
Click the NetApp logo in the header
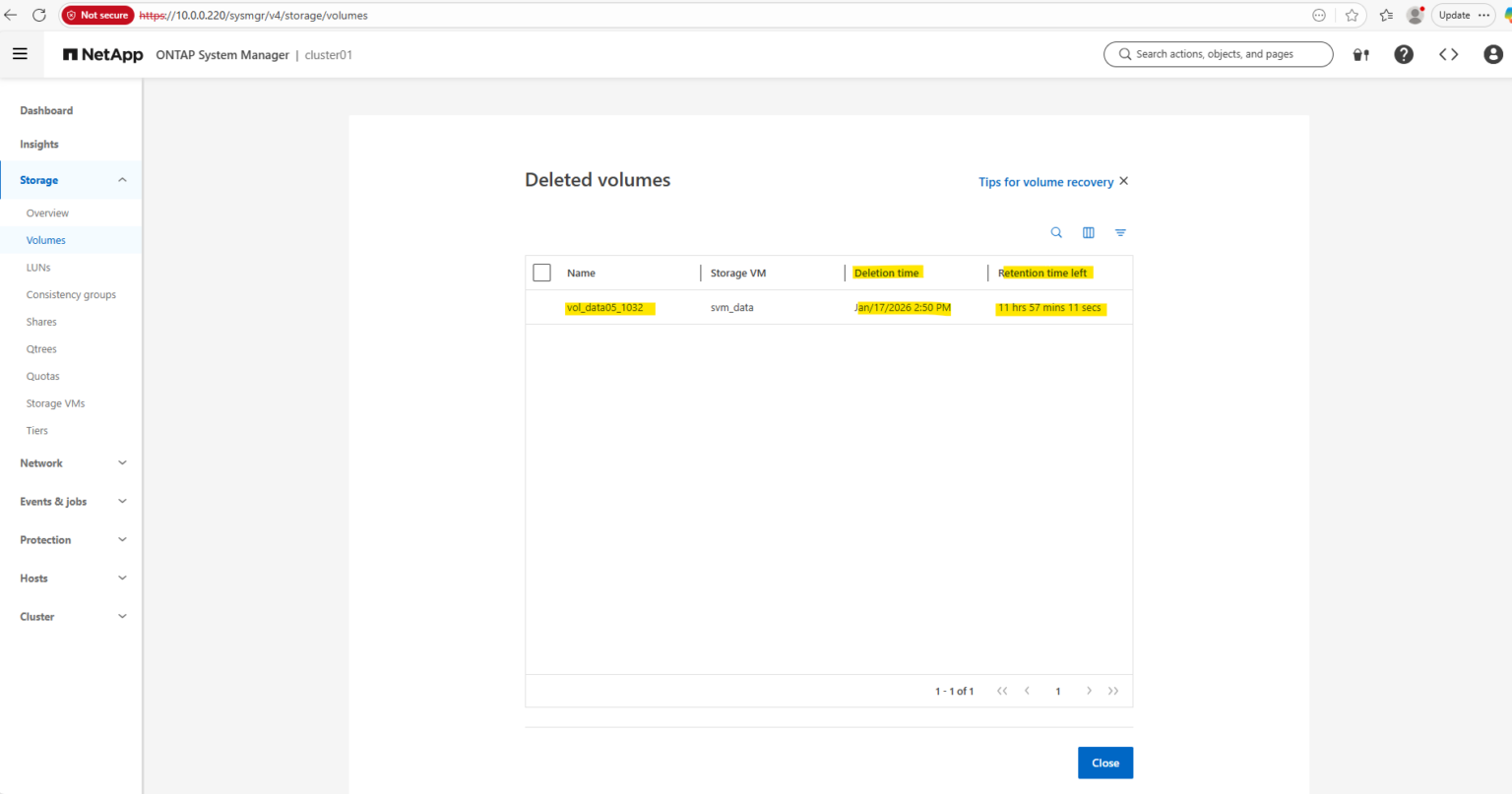pos(102,54)
